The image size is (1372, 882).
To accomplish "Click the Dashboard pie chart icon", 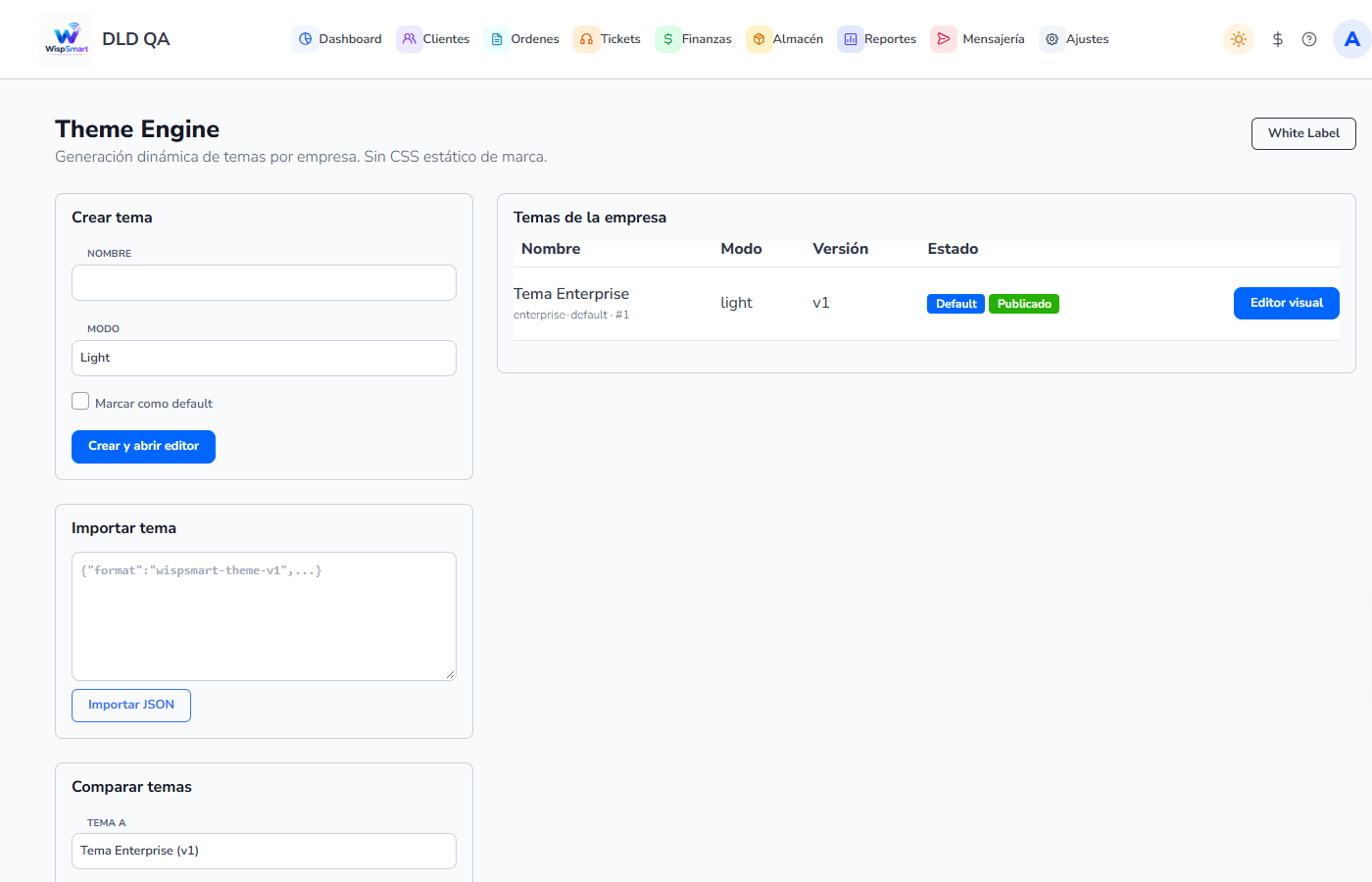I will [306, 39].
